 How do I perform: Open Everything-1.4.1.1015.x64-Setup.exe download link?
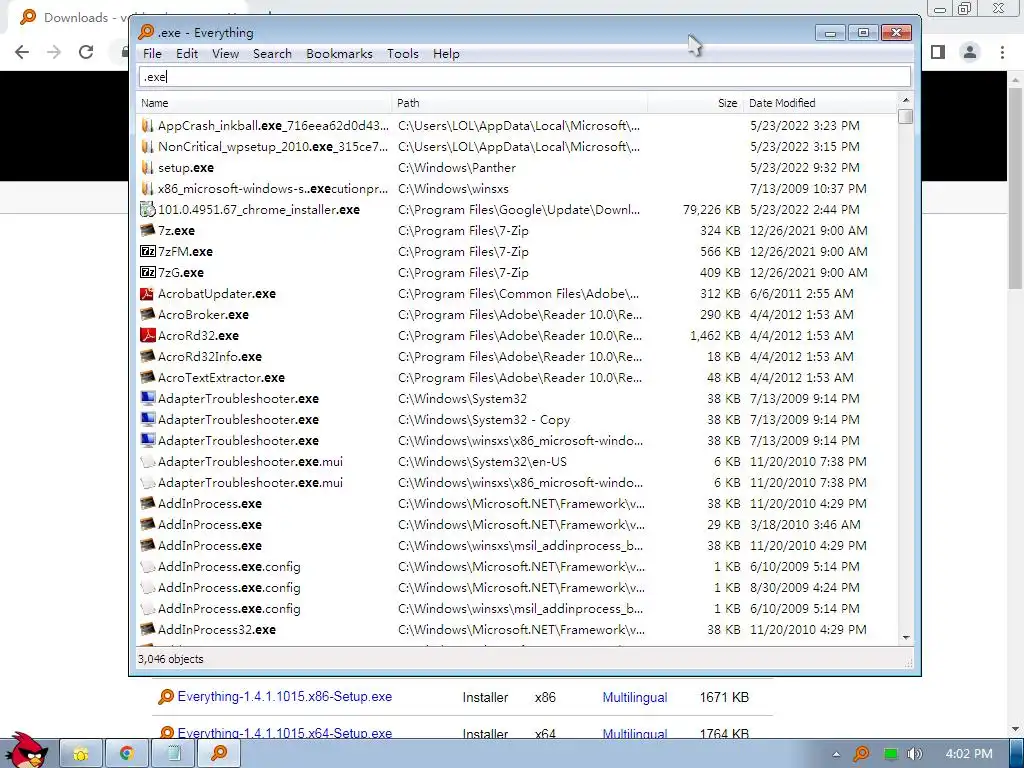pos(285,733)
